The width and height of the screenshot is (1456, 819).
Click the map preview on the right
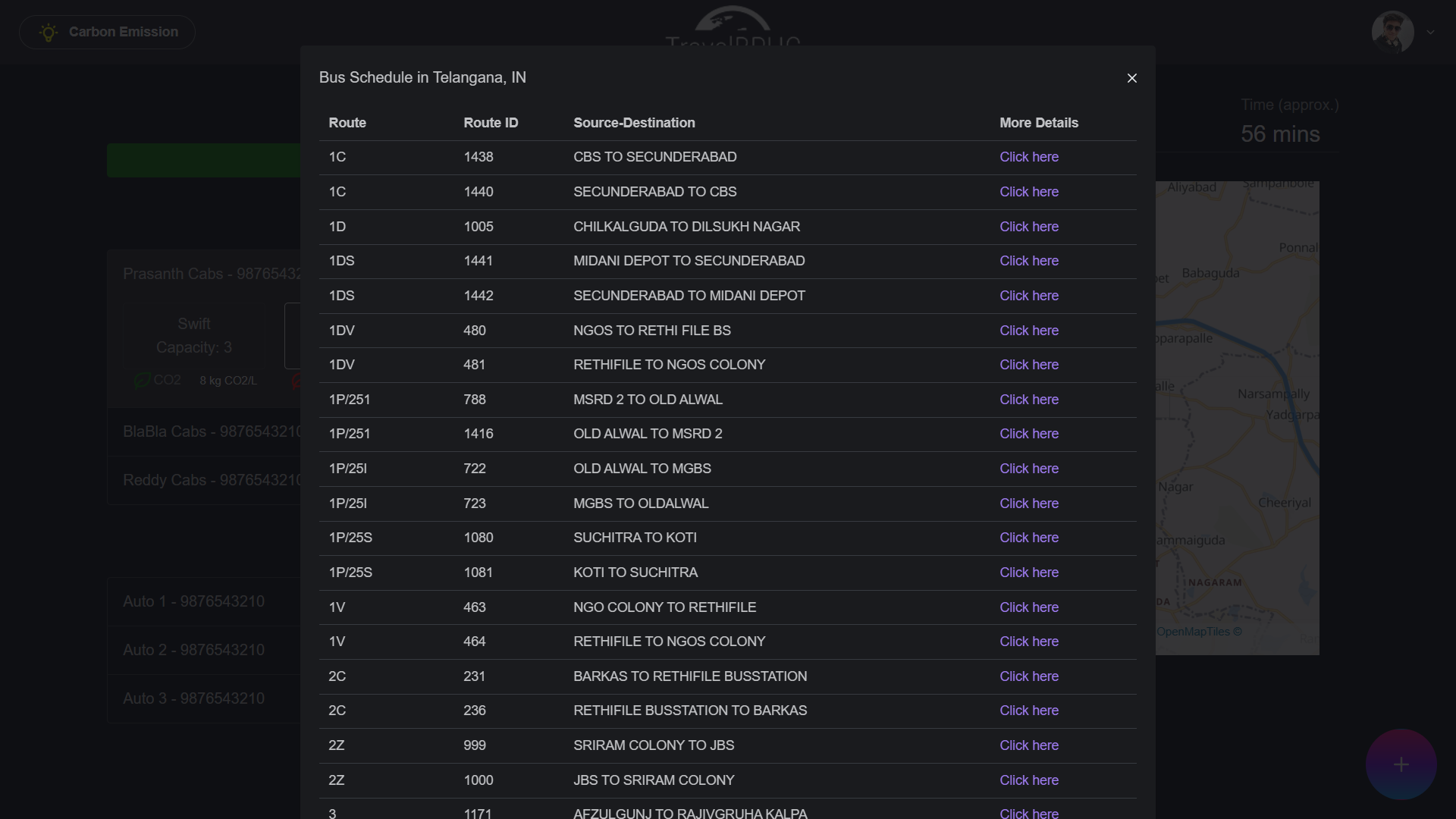click(1238, 417)
